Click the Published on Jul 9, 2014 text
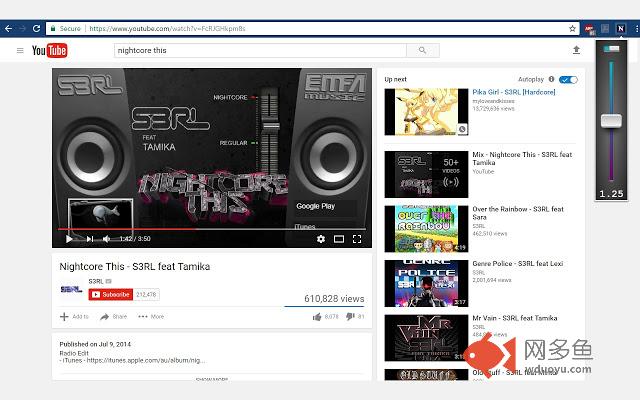Image resolution: width=640 pixels, height=400 pixels. [95, 344]
